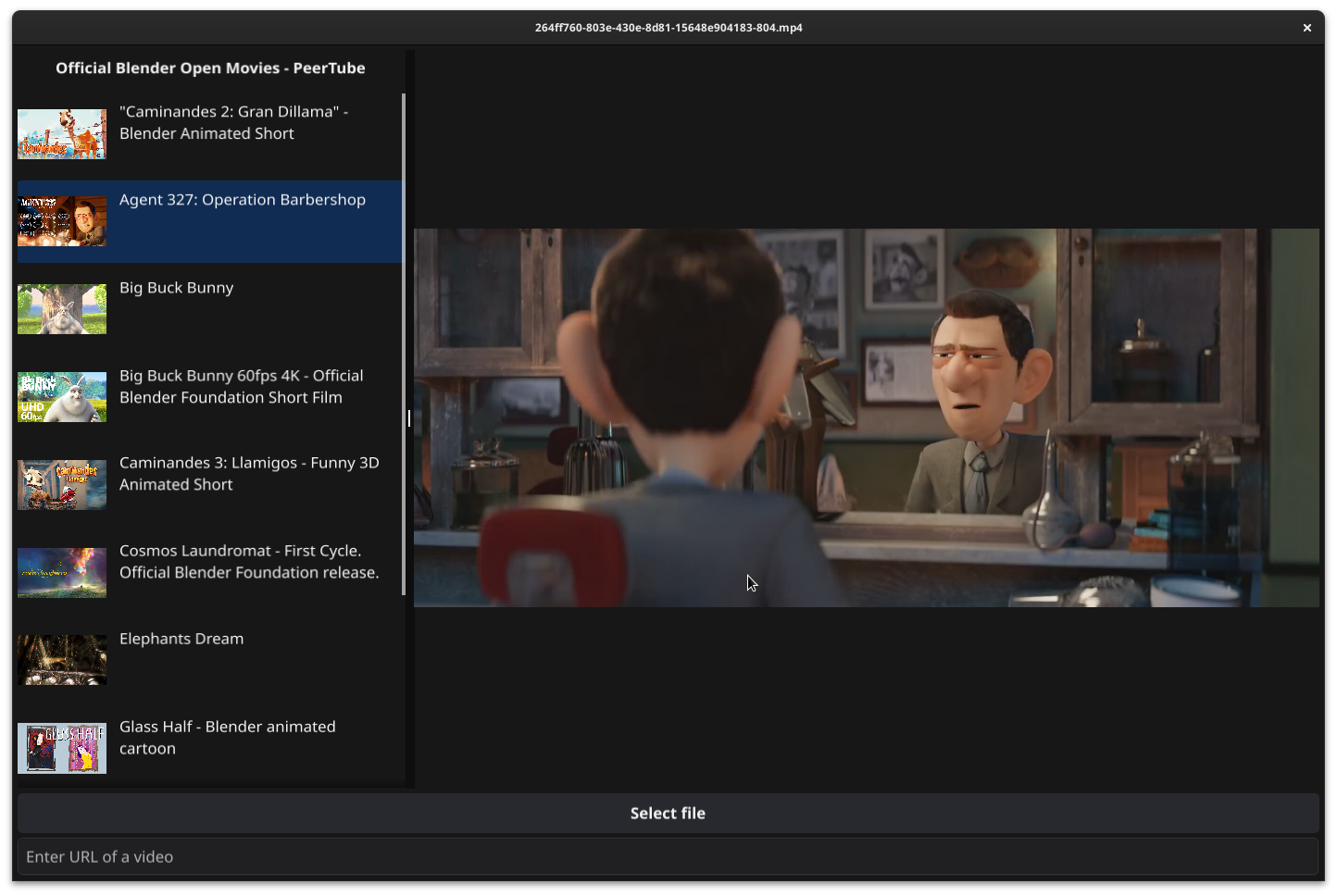
Task: Open the Caminandes 2: Gran Dillama thumbnail
Action: (x=62, y=133)
